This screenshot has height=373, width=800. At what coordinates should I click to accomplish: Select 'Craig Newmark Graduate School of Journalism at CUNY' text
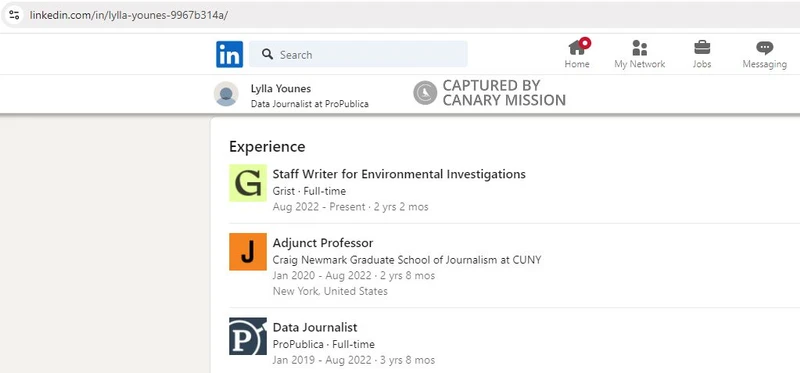click(x=407, y=260)
